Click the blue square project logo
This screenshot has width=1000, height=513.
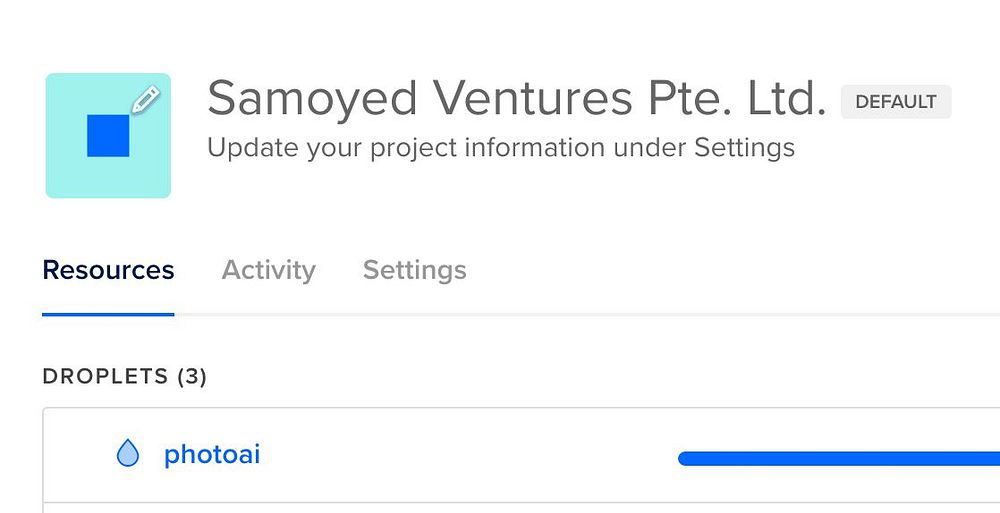point(108,136)
